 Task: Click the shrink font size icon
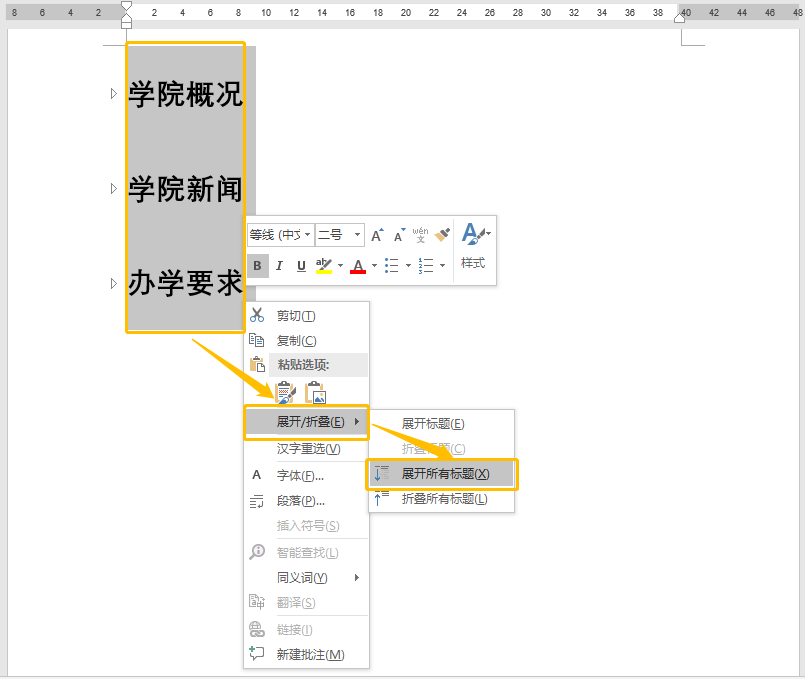click(399, 236)
